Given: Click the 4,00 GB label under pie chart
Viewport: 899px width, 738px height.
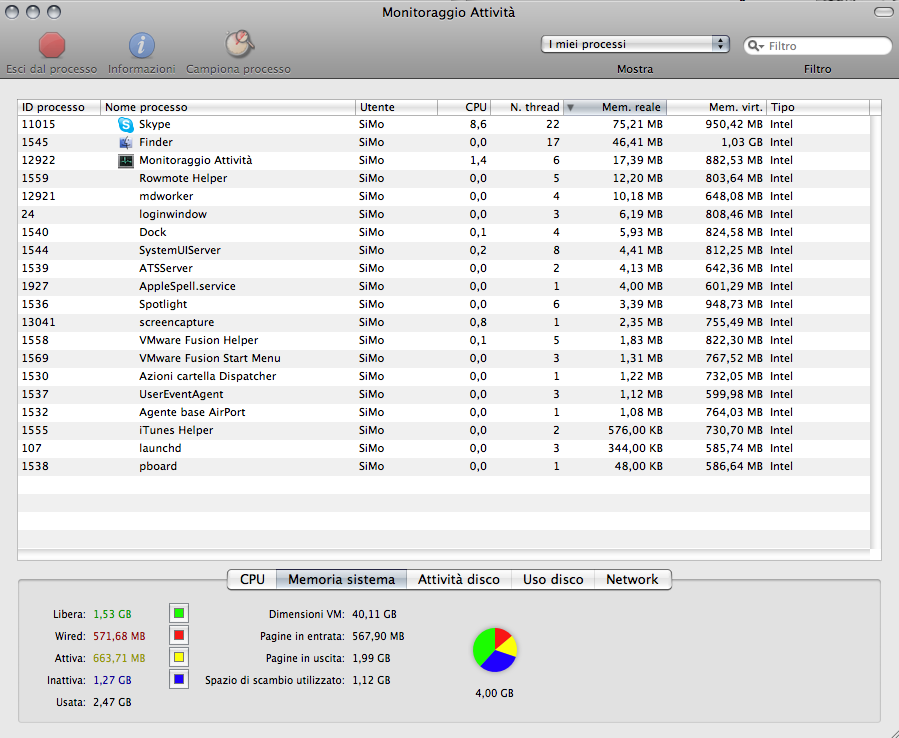Looking at the screenshot, I should (494, 693).
